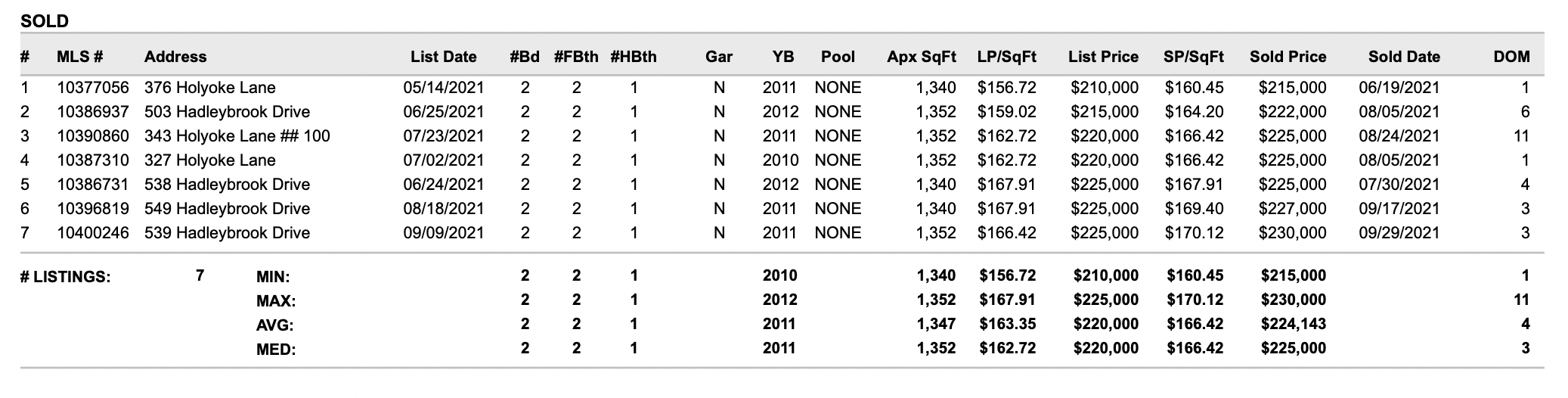Click sold date 06/19/2021
1568x398 pixels.
pos(1399,88)
